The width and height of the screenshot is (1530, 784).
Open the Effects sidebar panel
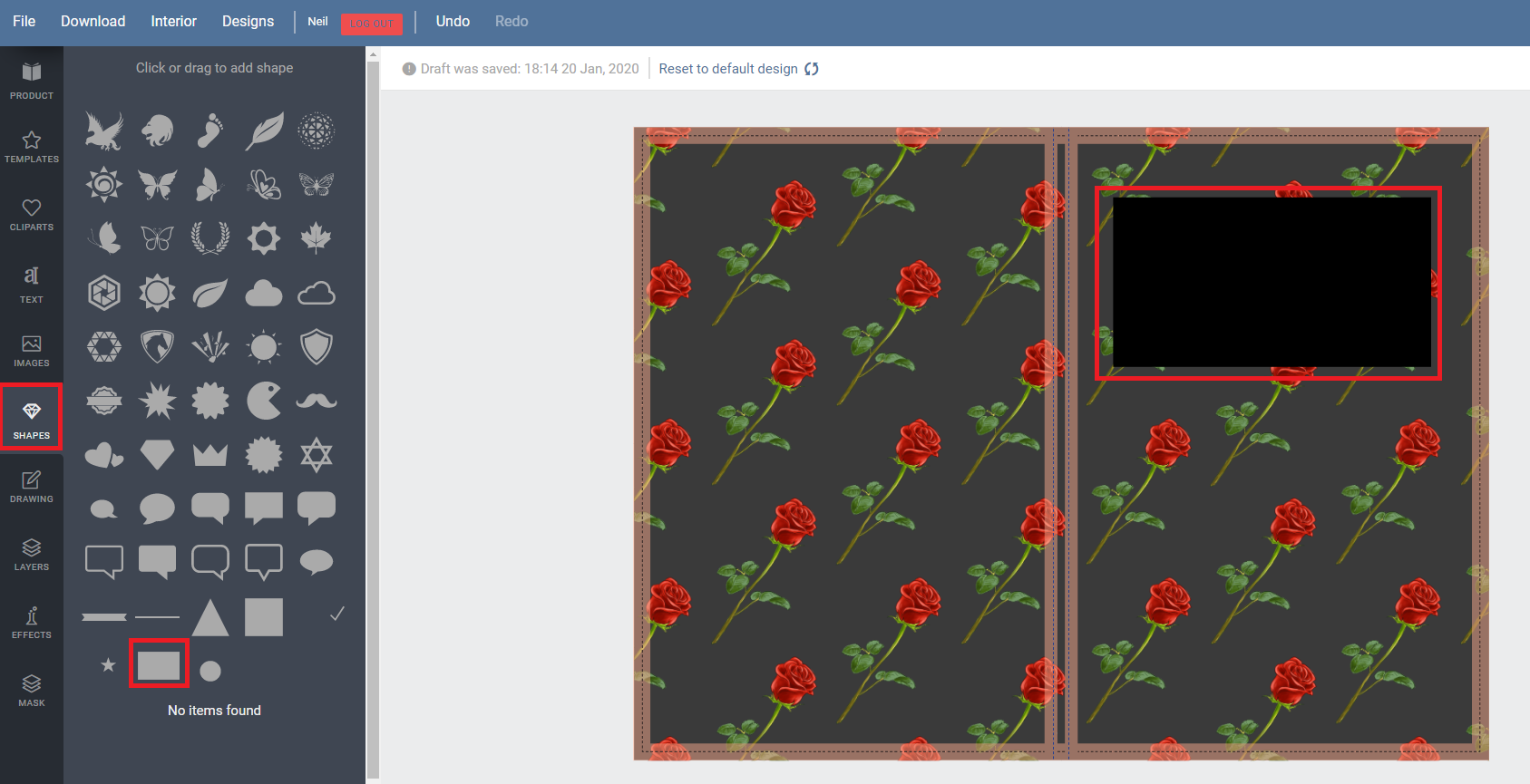click(32, 623)
